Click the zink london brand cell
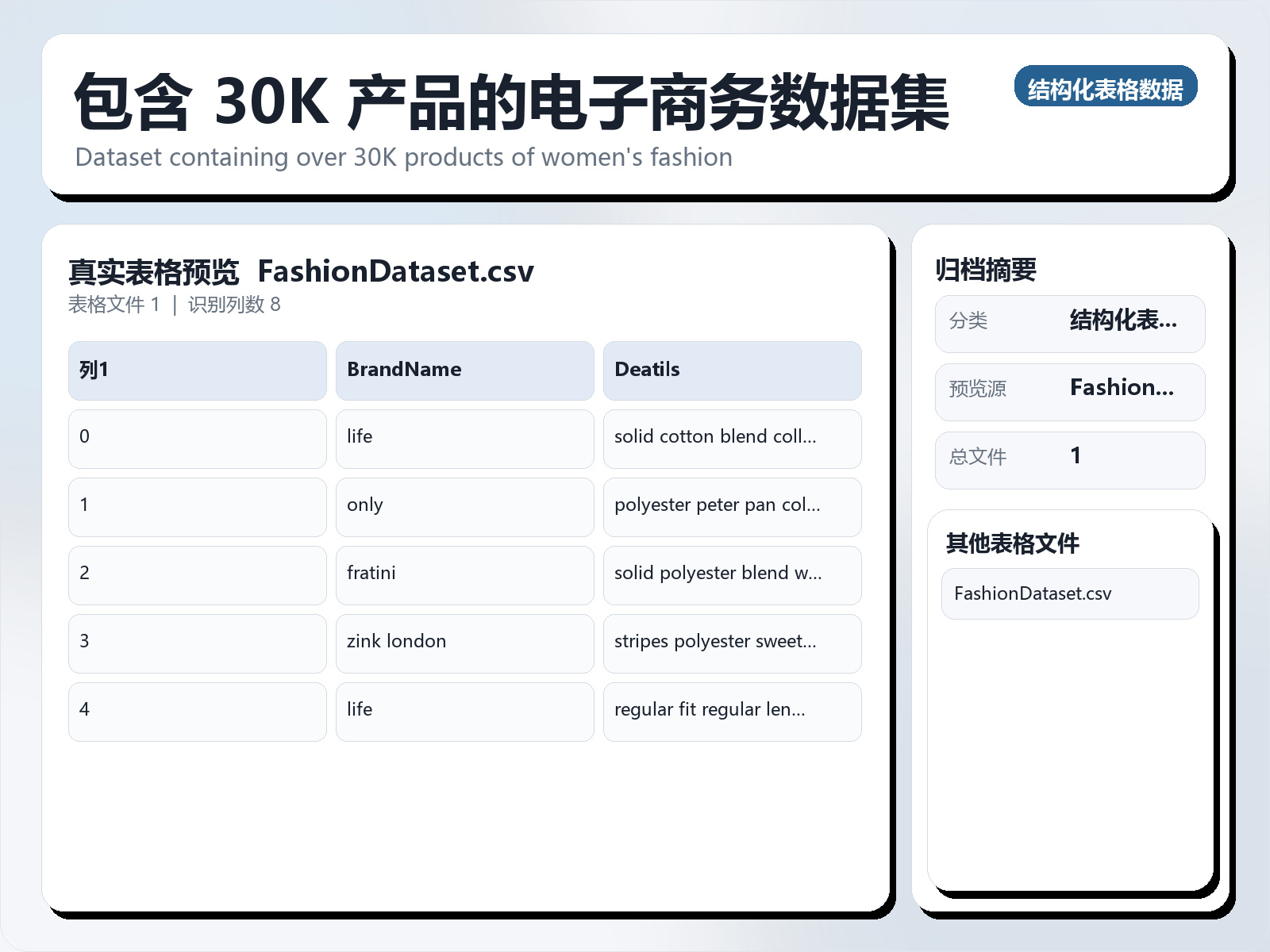Image resolution: width=1270 pixels, height=952 pixels. pos(464,643)
